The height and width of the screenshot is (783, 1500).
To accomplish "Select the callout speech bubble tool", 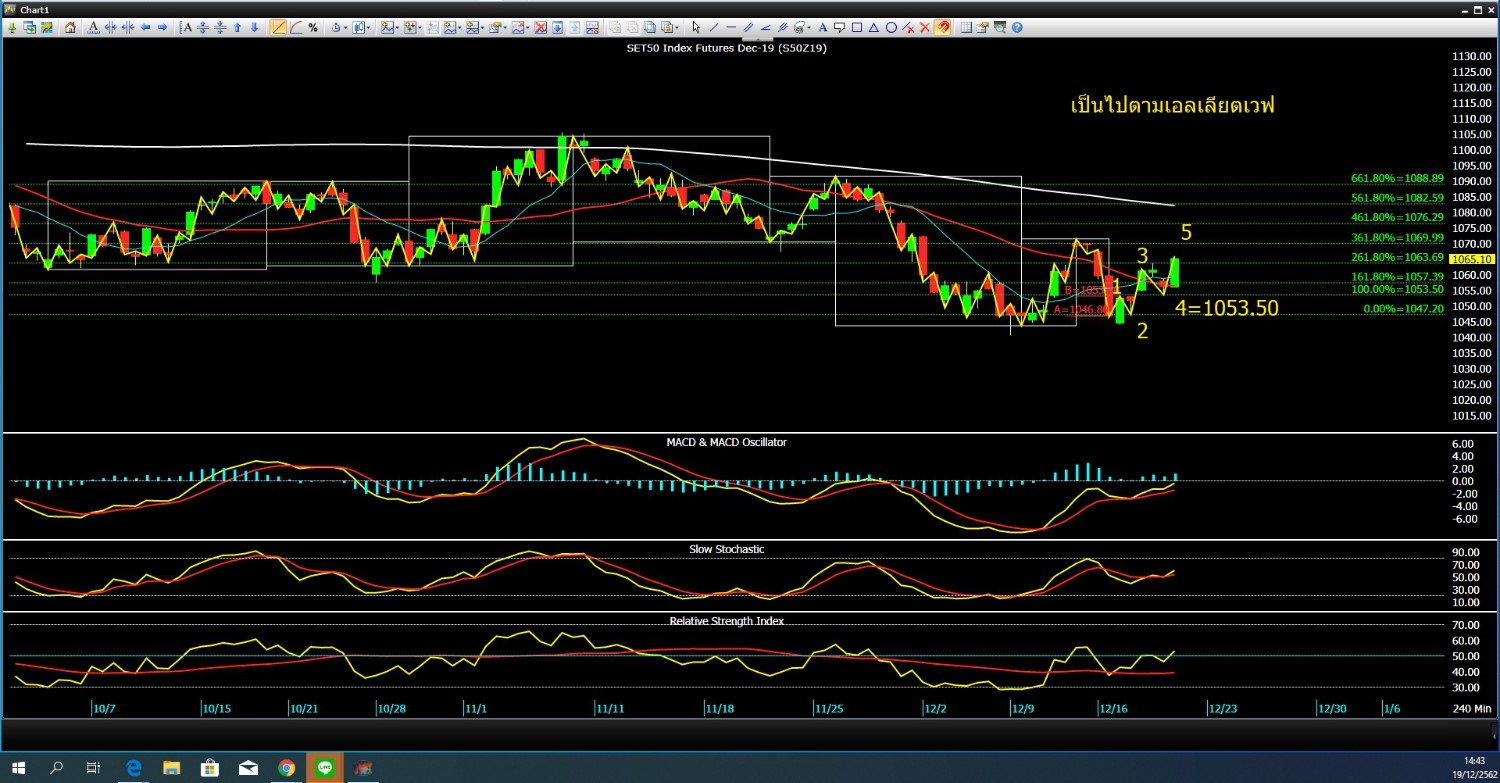I will click(839, 28).
